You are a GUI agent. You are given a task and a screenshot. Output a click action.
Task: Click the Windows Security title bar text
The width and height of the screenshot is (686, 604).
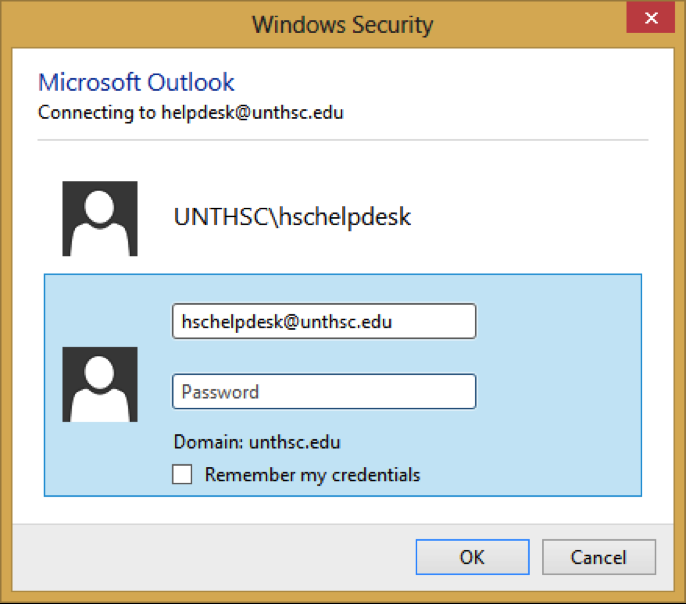(342, 23)
